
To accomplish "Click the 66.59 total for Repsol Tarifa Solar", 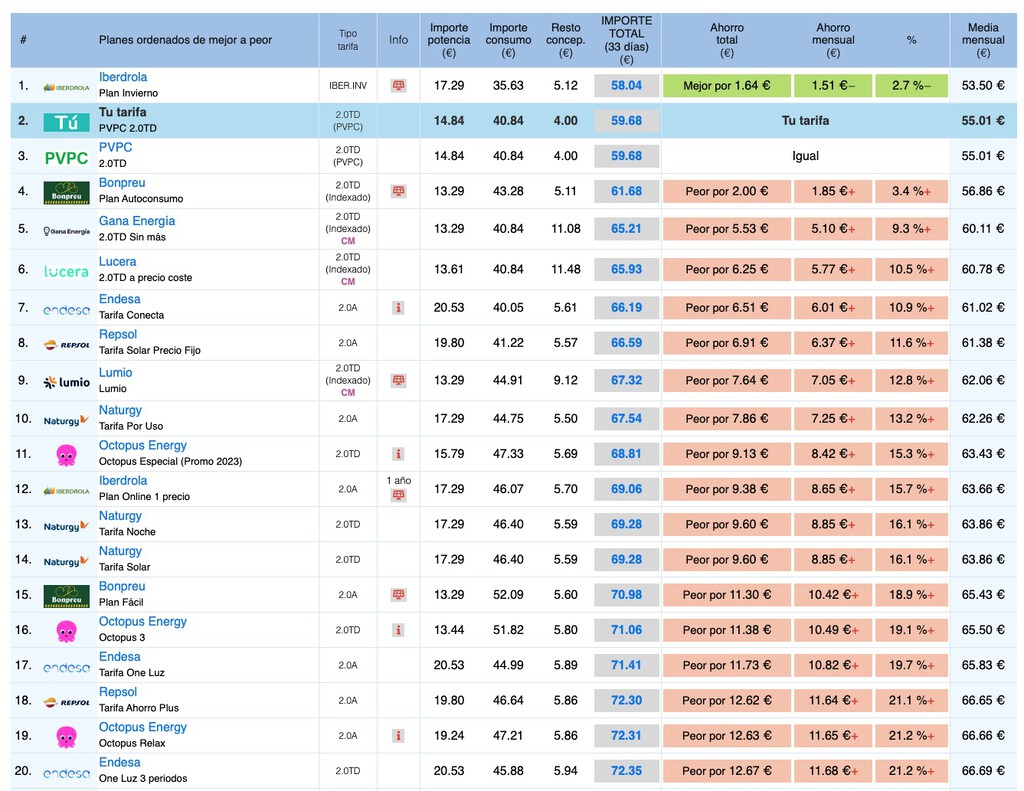I will coord(626,343).
